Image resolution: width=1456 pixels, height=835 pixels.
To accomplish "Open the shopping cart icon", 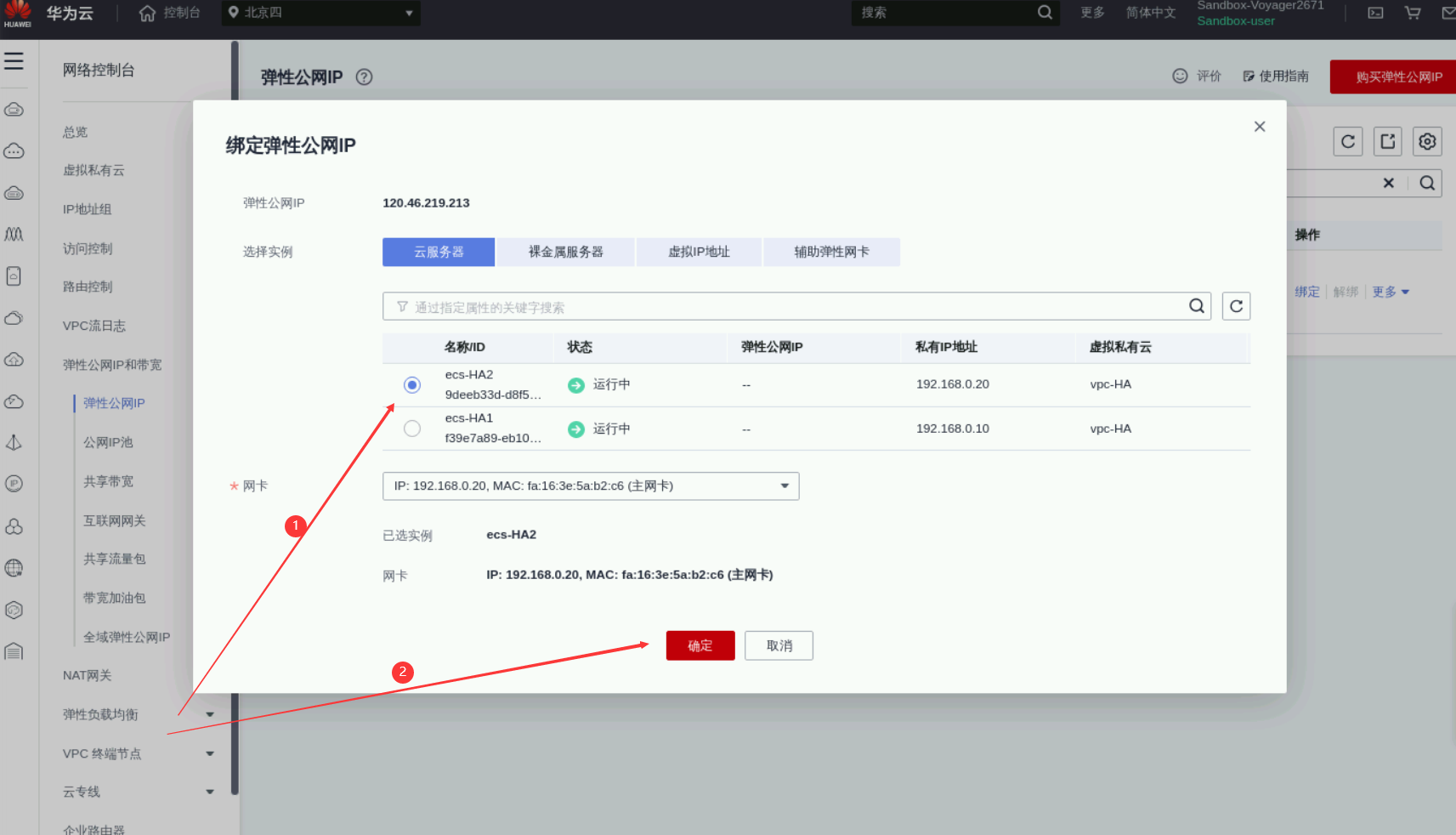I will (x=1413, y=13).
